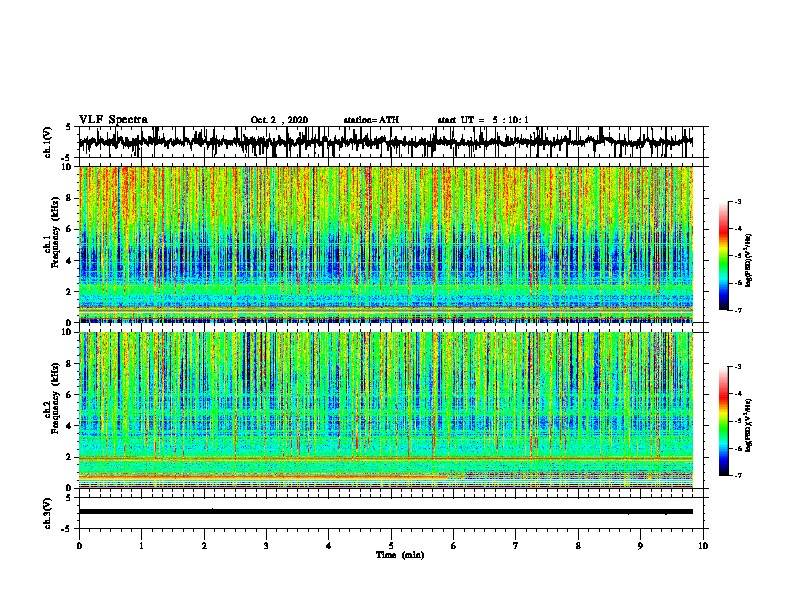Click the ch.3 flat black voltage trace

pyautogui.click(x=386, y=512)
